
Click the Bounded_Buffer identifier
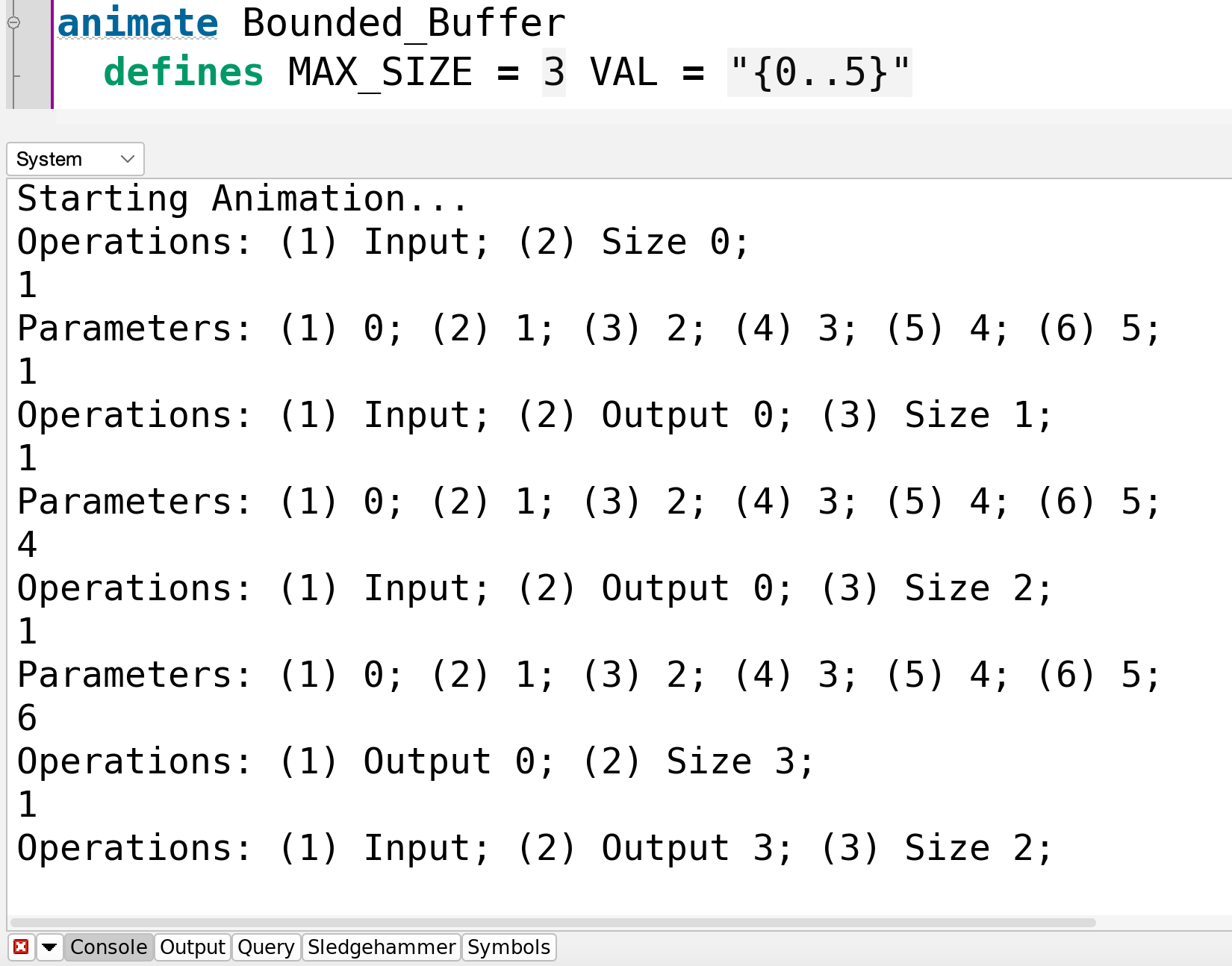(404, 23)
